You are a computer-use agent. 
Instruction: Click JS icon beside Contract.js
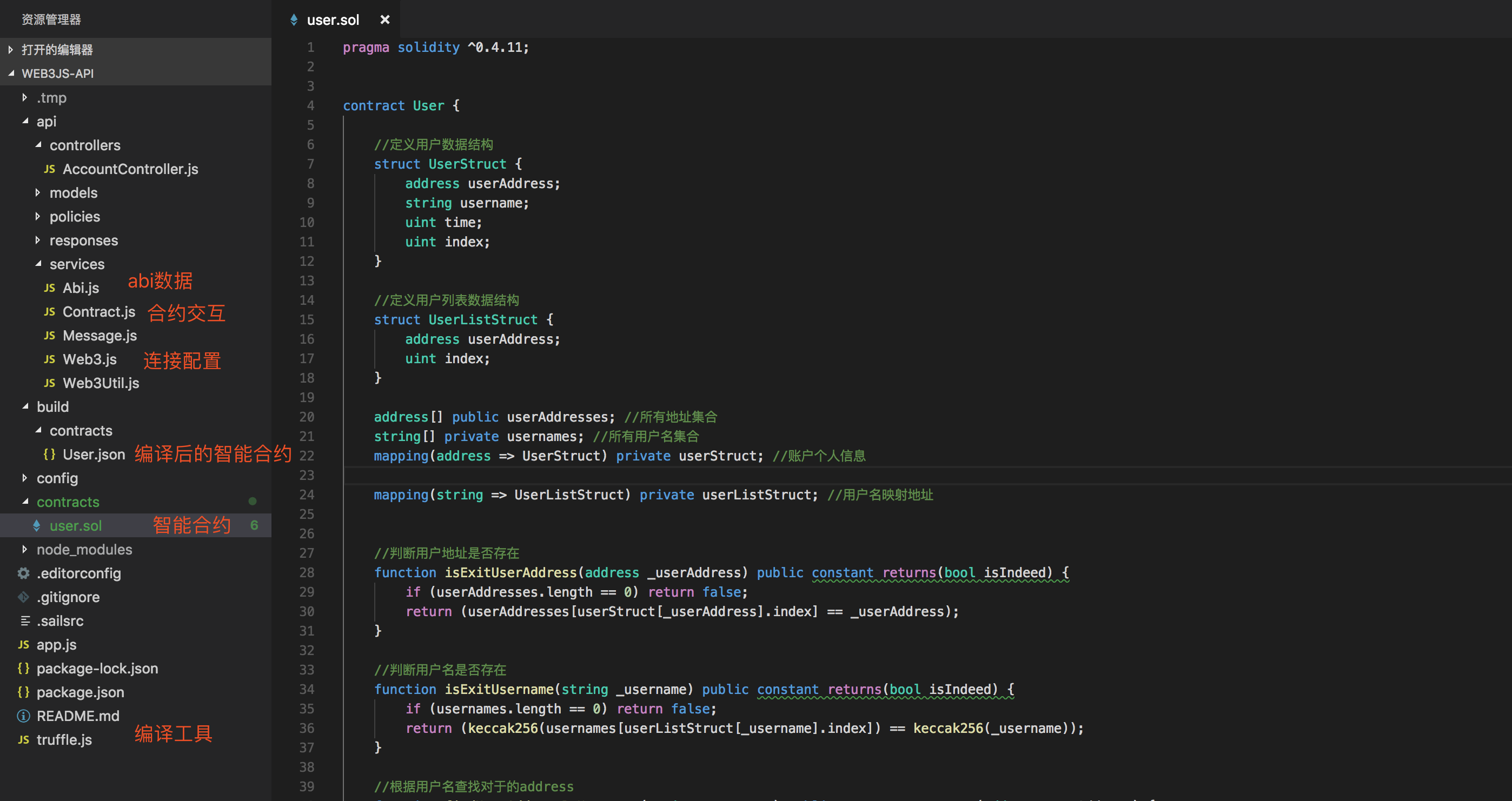click(x=49, y=312)
